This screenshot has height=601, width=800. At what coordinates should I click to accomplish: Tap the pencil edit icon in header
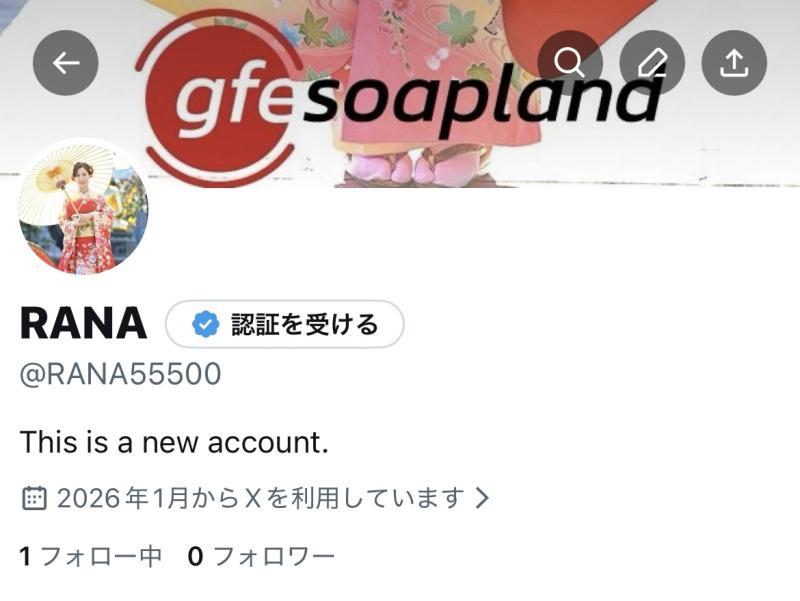click(x=652, y=63)
